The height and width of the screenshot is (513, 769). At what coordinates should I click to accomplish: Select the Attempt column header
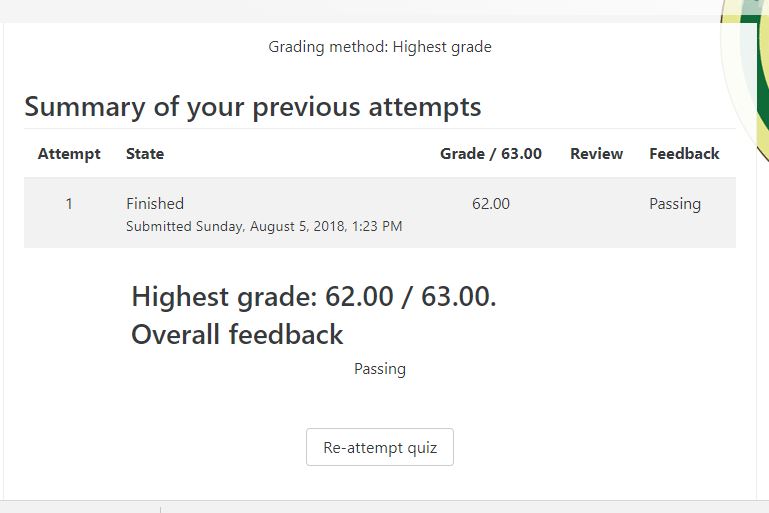[69, 154]
